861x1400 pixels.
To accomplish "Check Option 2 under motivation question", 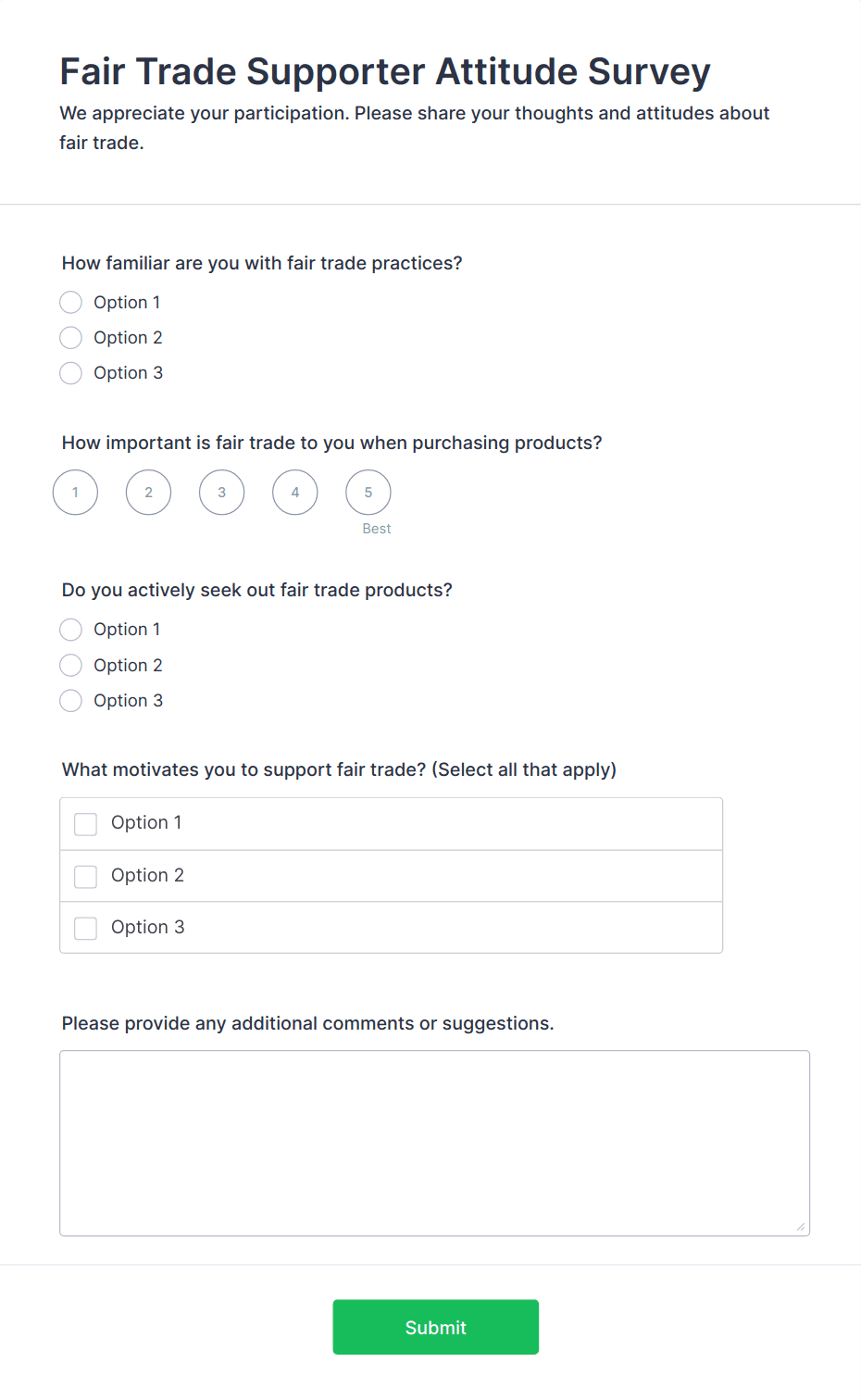I will 86,876.
